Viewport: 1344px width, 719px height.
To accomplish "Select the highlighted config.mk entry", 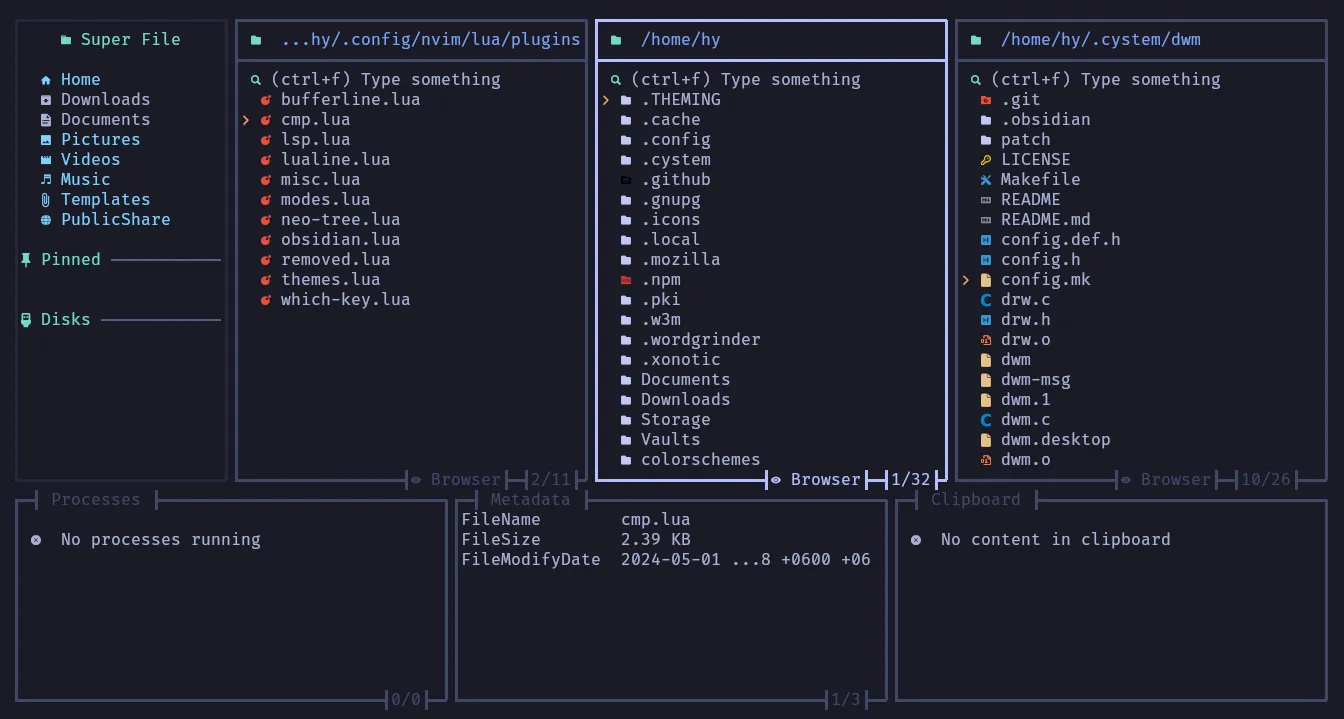I will pos(1045,279).
